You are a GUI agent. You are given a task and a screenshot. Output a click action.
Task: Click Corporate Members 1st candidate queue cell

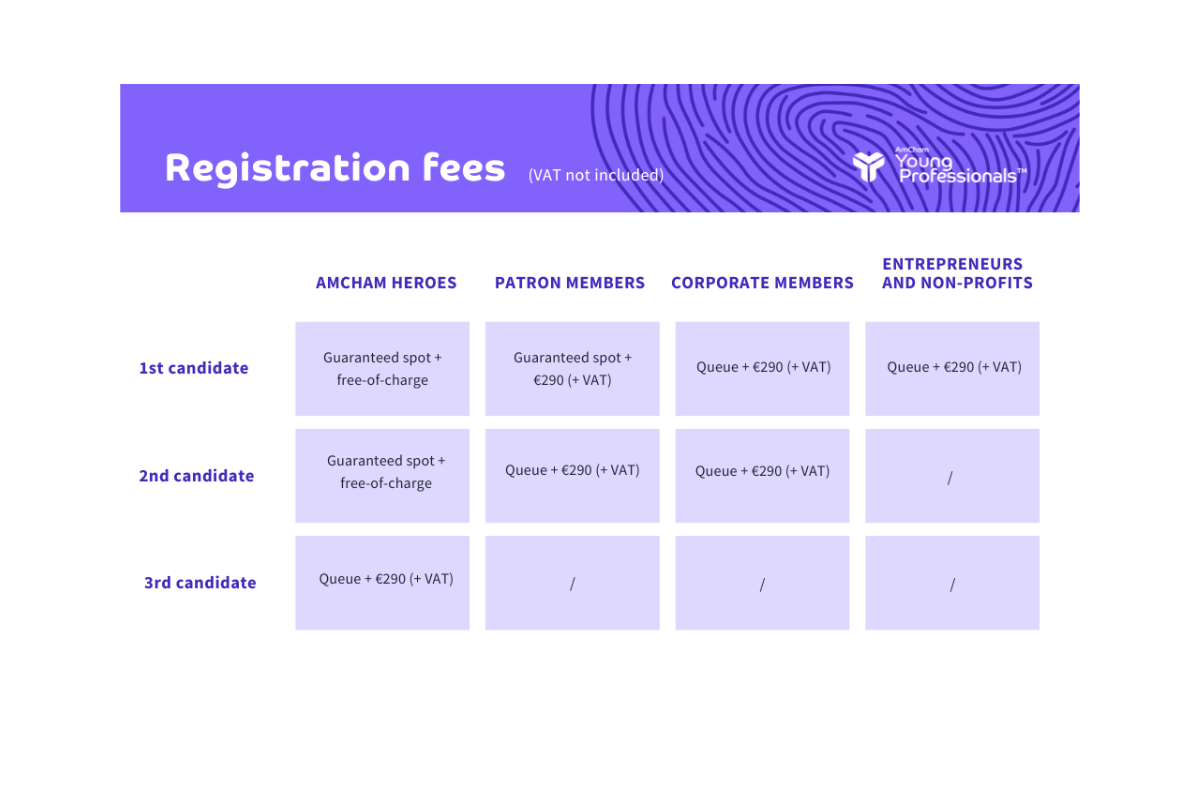[762, 369]
